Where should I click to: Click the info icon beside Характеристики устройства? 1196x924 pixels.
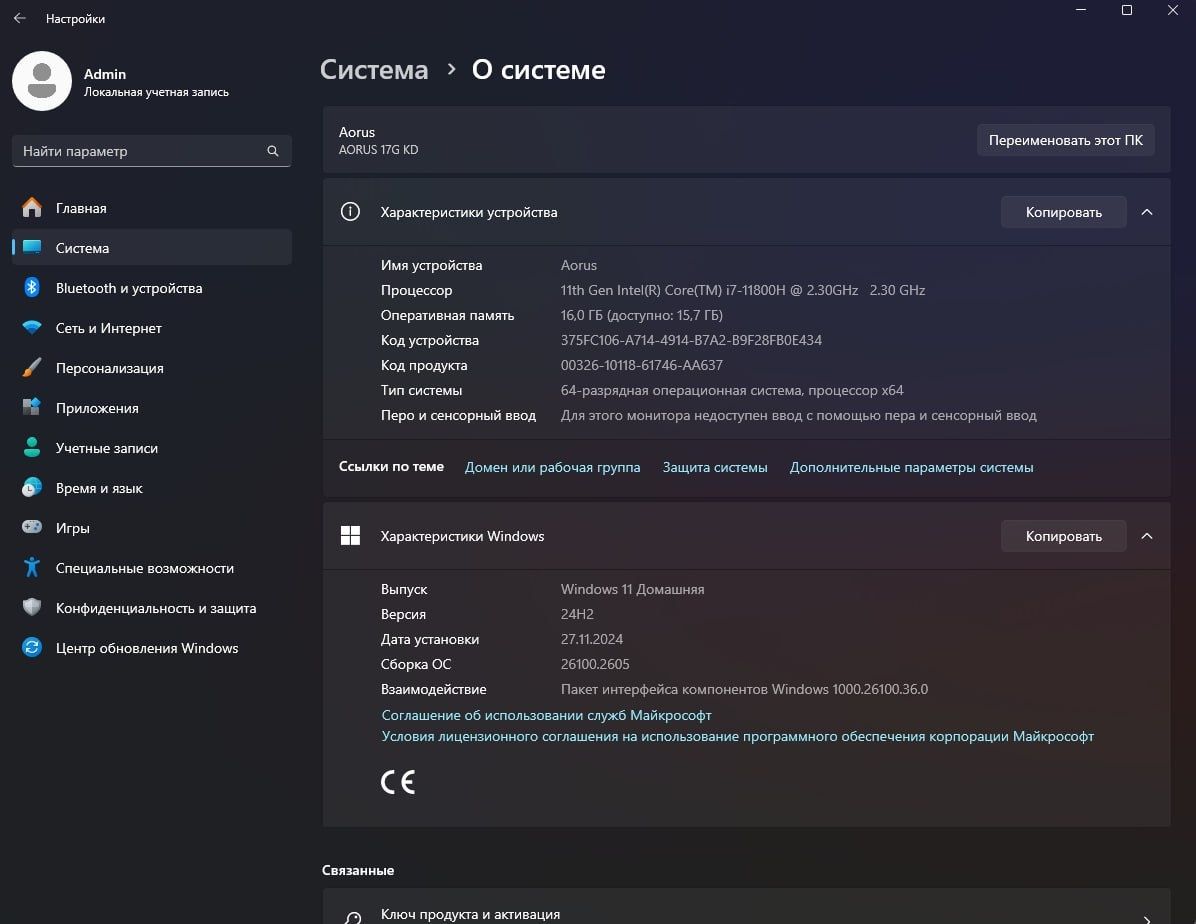coord(350,212)
